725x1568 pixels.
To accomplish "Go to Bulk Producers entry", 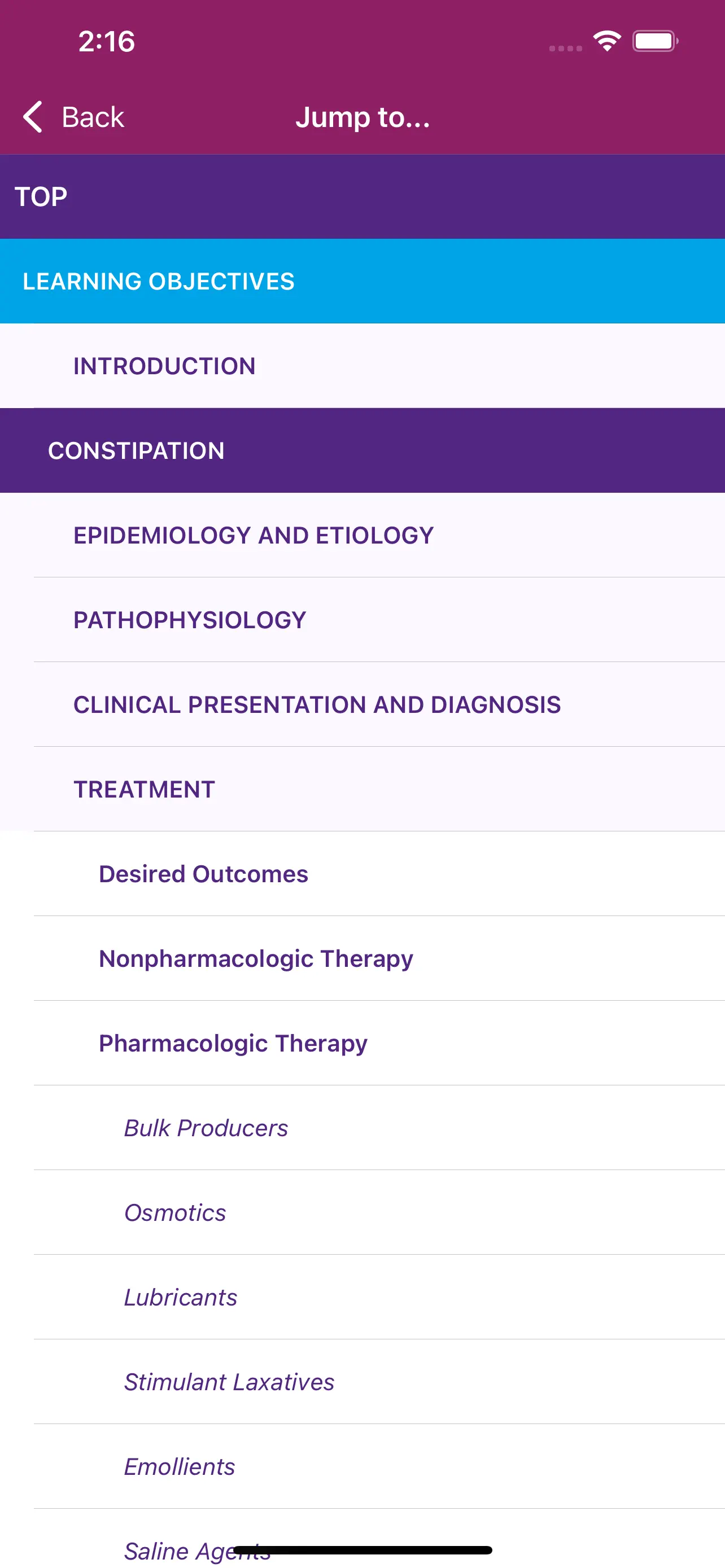I will point(206,1127).
